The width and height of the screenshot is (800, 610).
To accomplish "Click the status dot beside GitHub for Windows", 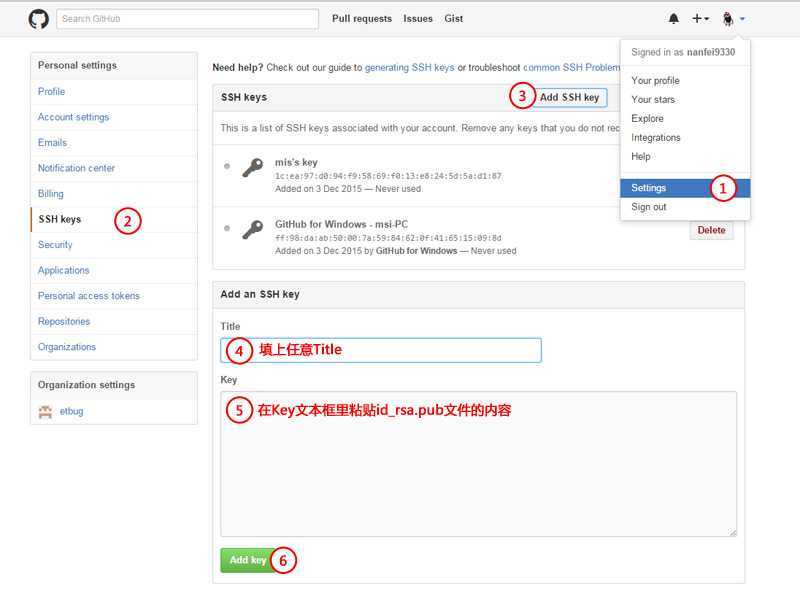I will [227, 228].
